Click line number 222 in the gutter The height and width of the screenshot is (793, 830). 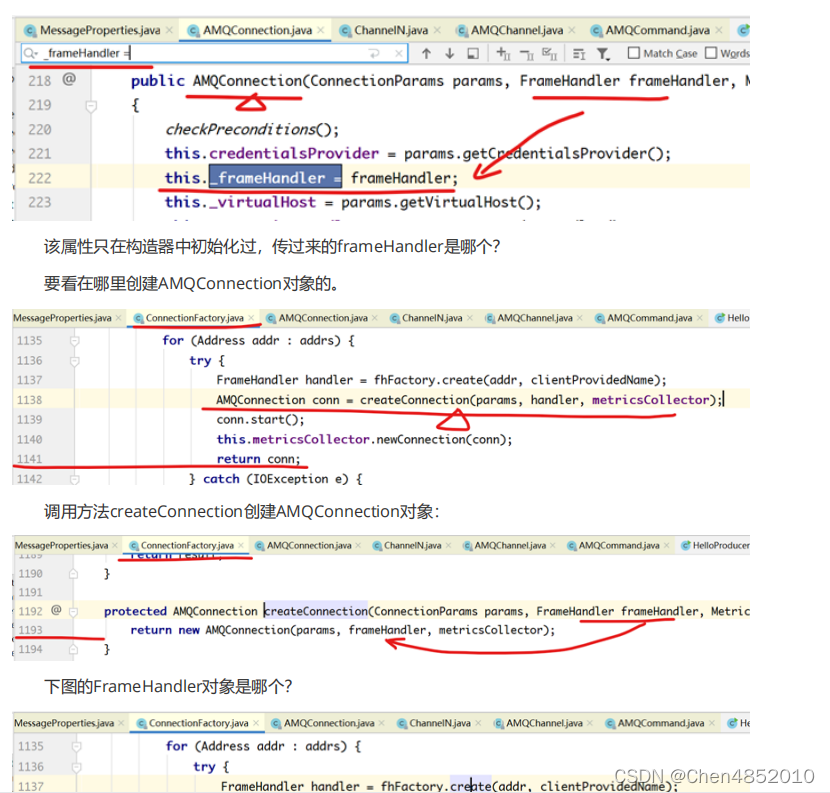[x=40, y=178]
